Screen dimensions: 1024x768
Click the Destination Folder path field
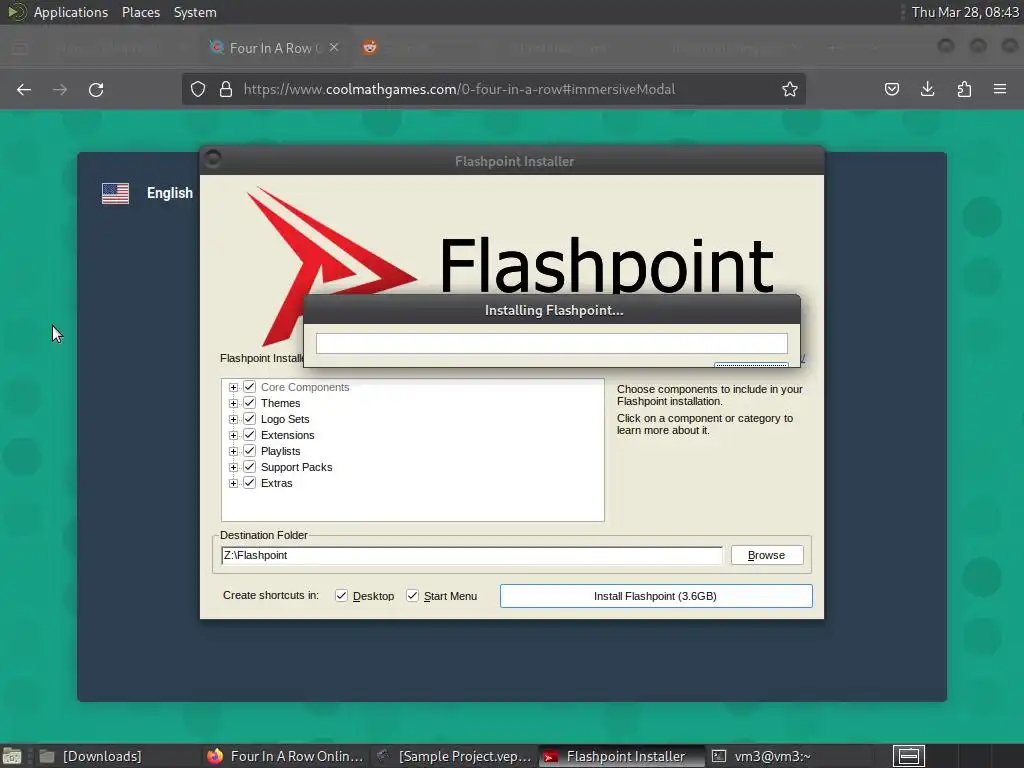472,555
